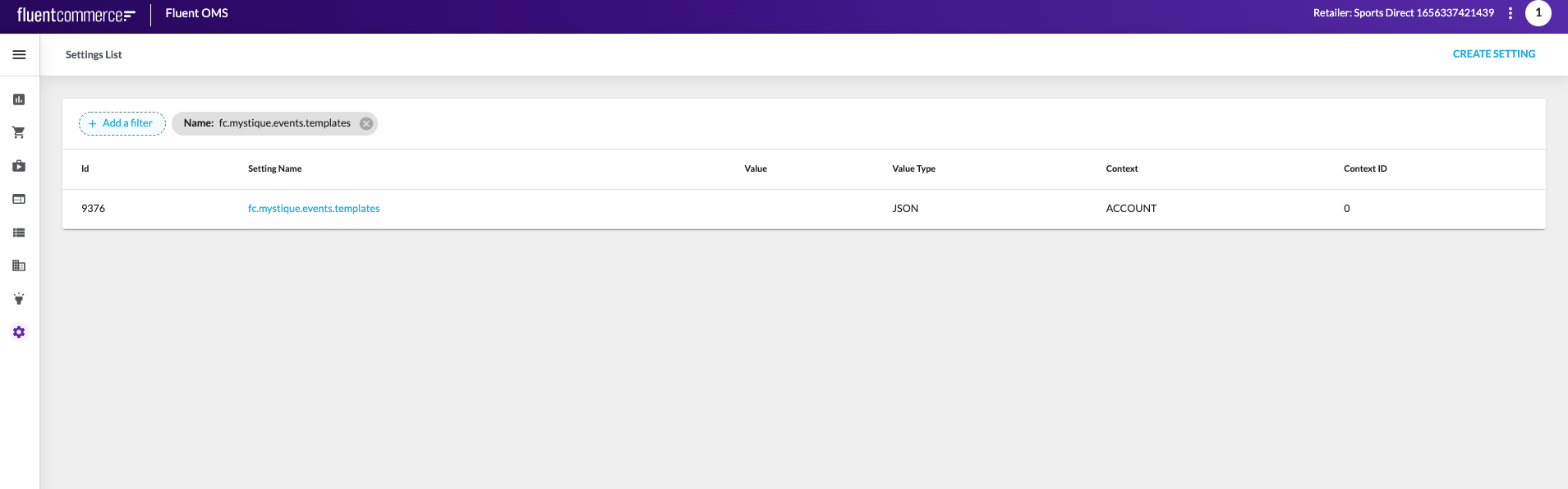Image resolution: width=1568 pixels, height=489 pixels.
Task: Open the briefcase play icon in sidebar
Action: (x=19, y=166)
